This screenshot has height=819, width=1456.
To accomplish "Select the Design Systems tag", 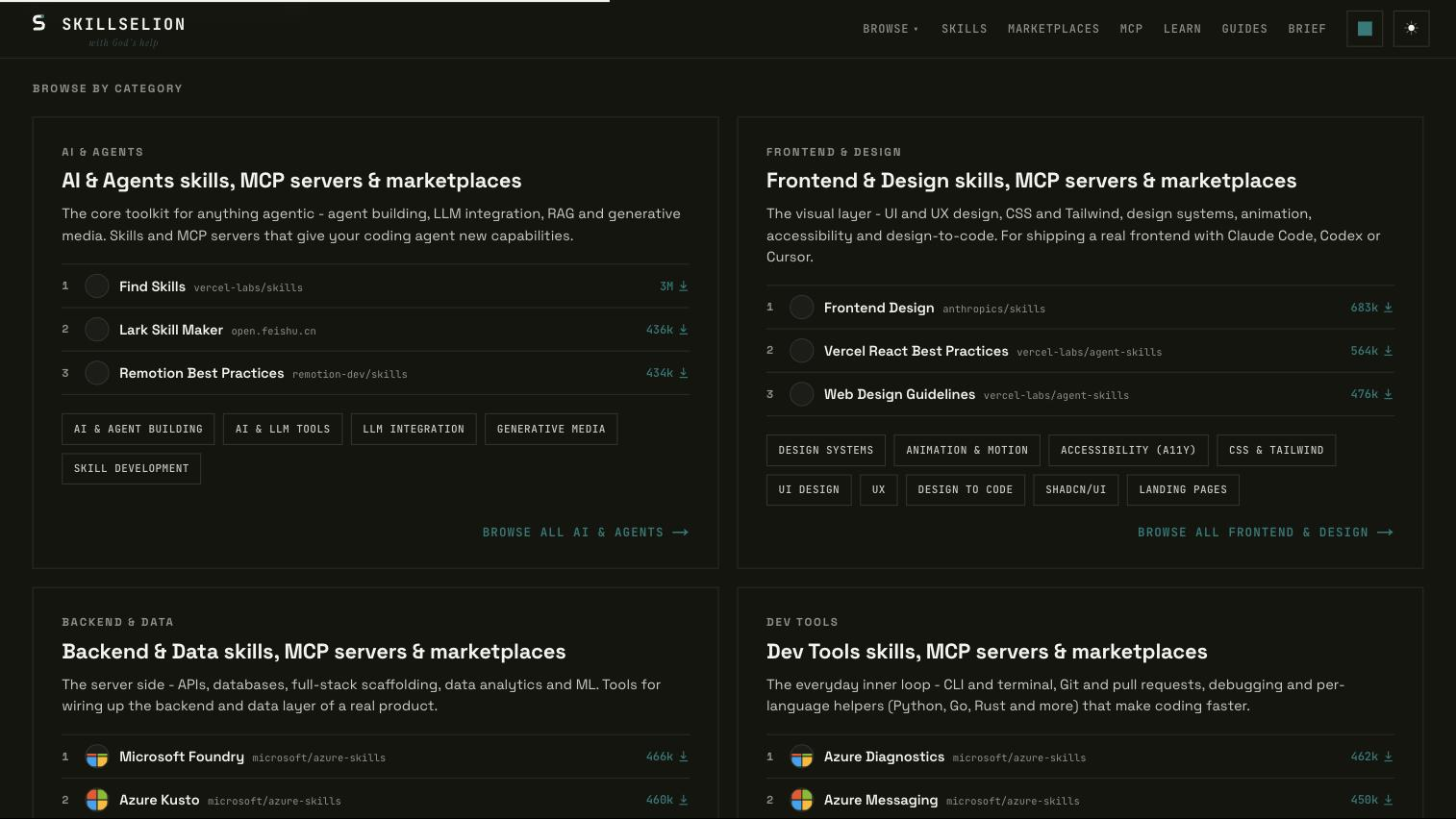I will tap(826, 450).
